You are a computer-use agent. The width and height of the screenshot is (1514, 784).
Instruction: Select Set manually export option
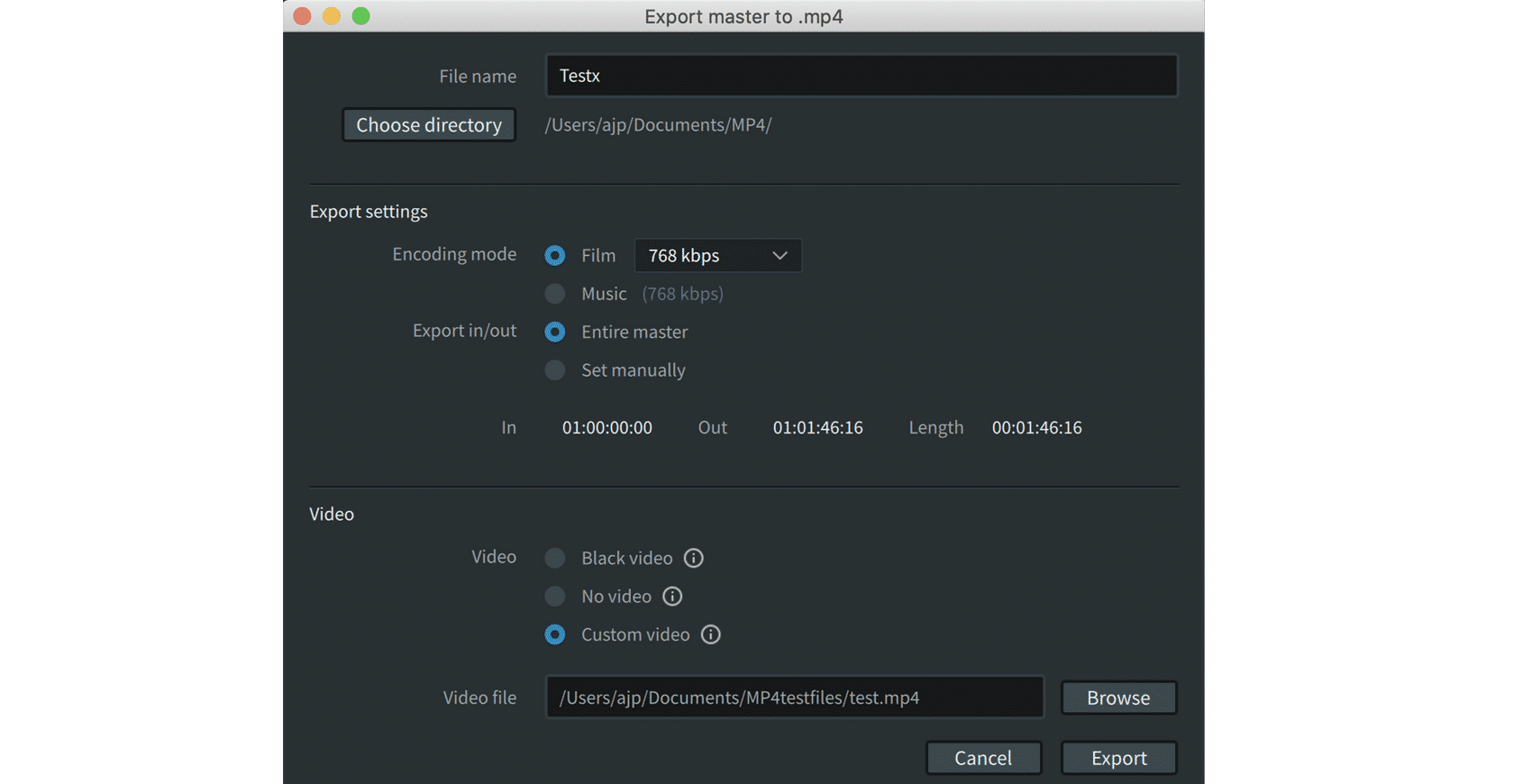point(555,370)
